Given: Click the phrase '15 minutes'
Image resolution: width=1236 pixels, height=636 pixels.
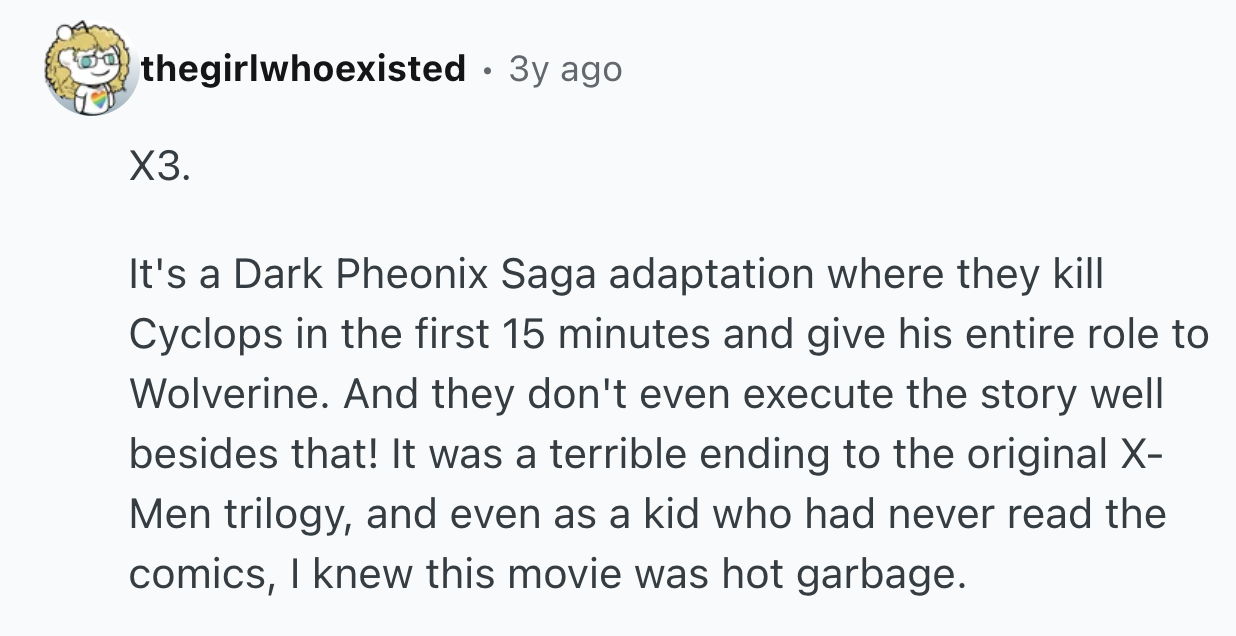Looking at the screenshot, I should tap(580, 335).
